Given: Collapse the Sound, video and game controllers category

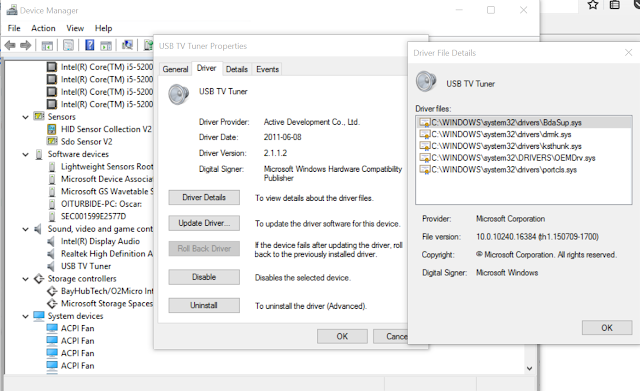Looking at the screenshot, I should 25,229.
